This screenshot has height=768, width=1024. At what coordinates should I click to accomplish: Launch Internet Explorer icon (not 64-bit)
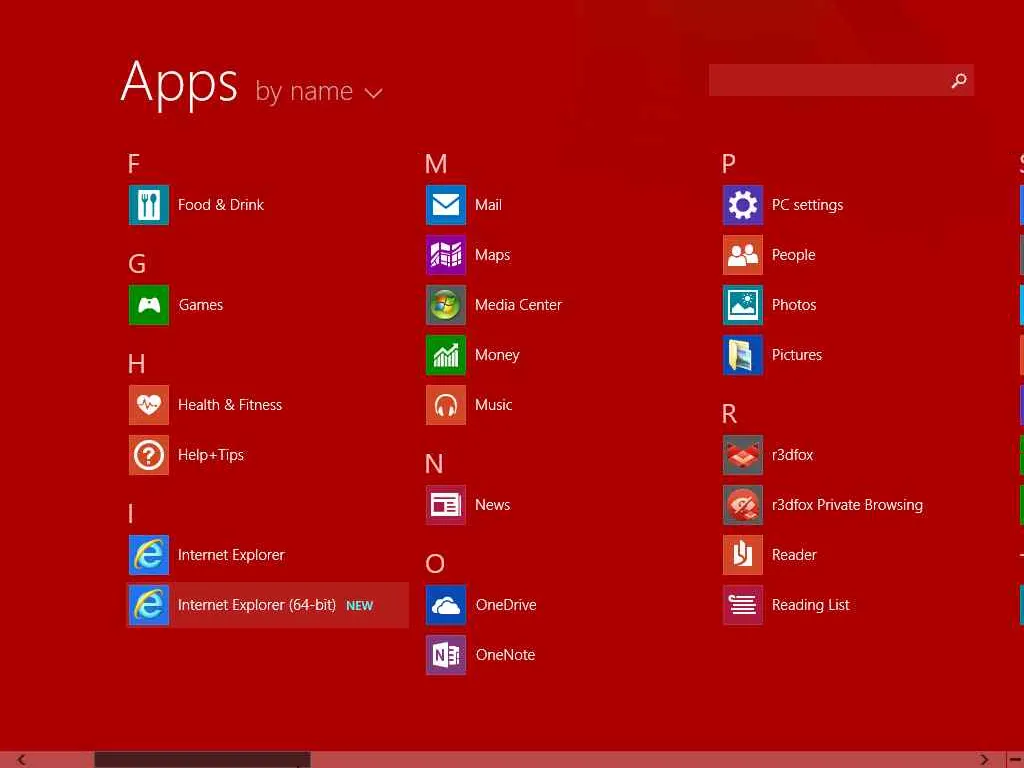click(149, 555)
